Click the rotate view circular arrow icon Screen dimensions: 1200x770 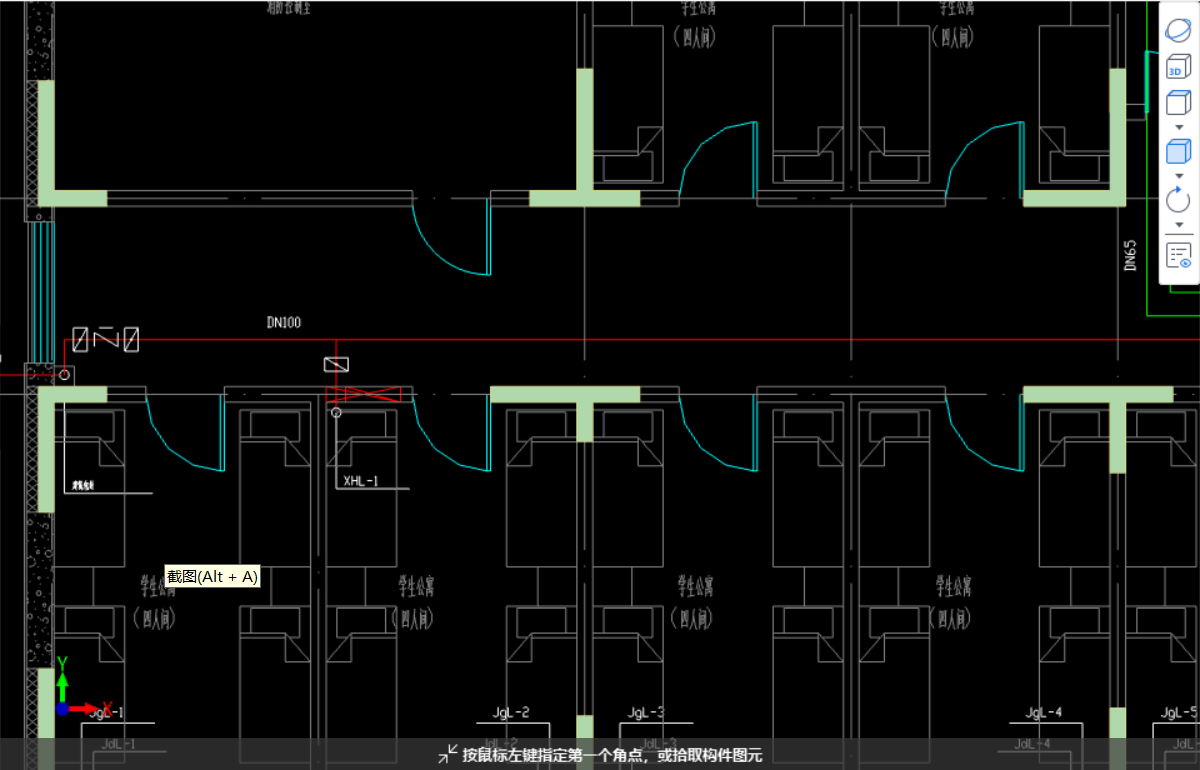(1178, 199)
